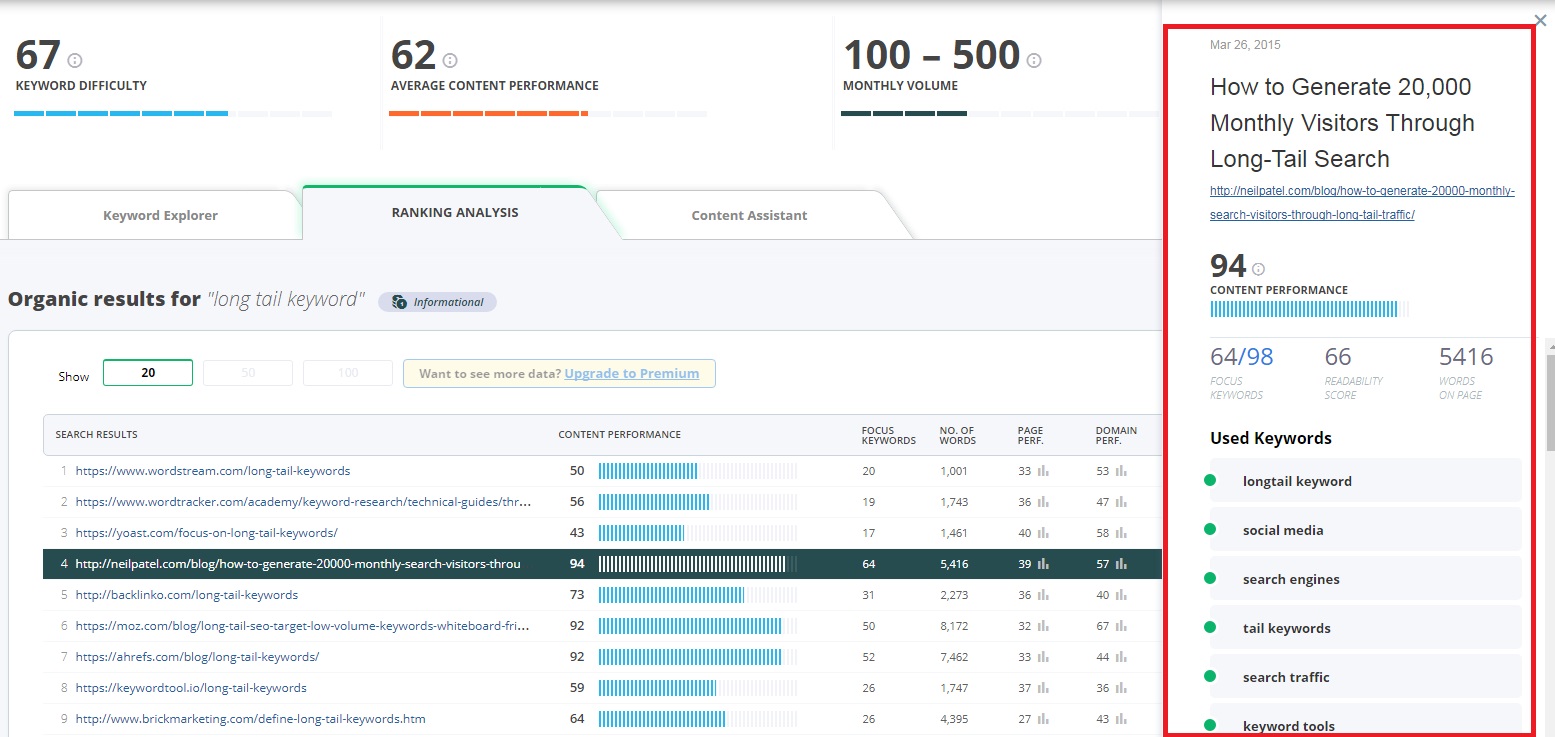Screen dimensions: 1555x737
Task: Show 20 results option
Action: coord(148,373)
